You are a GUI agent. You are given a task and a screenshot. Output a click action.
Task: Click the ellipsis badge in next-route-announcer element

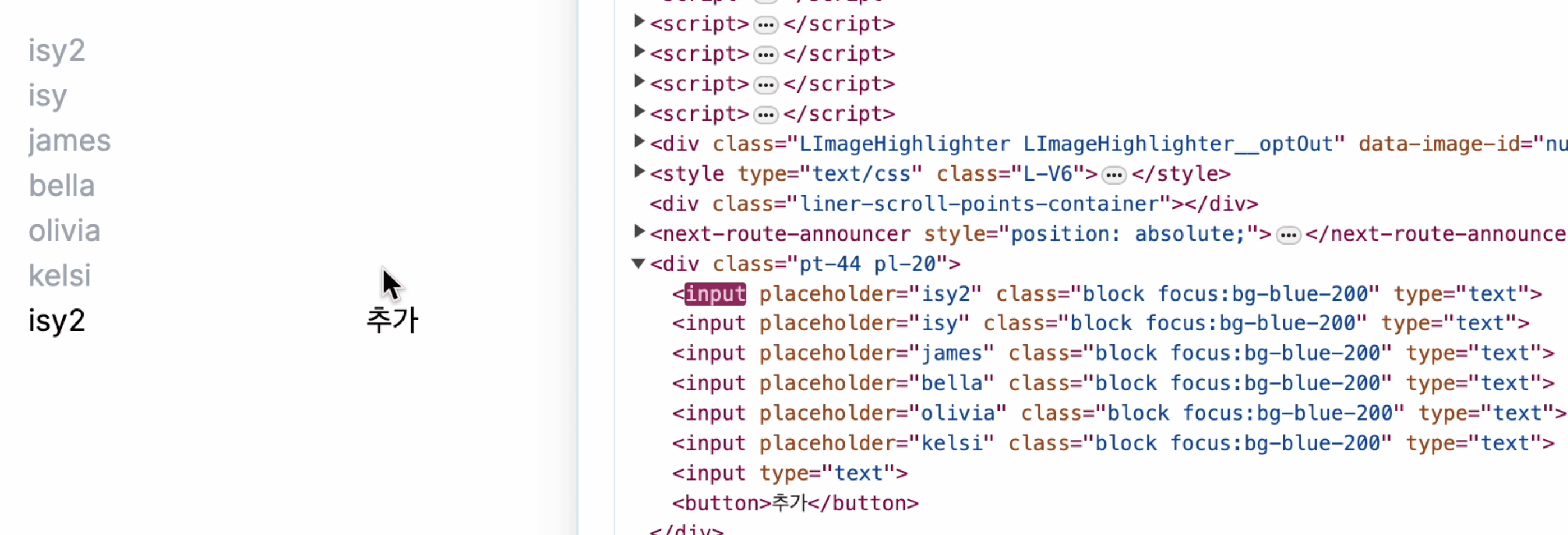(1288, 236)
